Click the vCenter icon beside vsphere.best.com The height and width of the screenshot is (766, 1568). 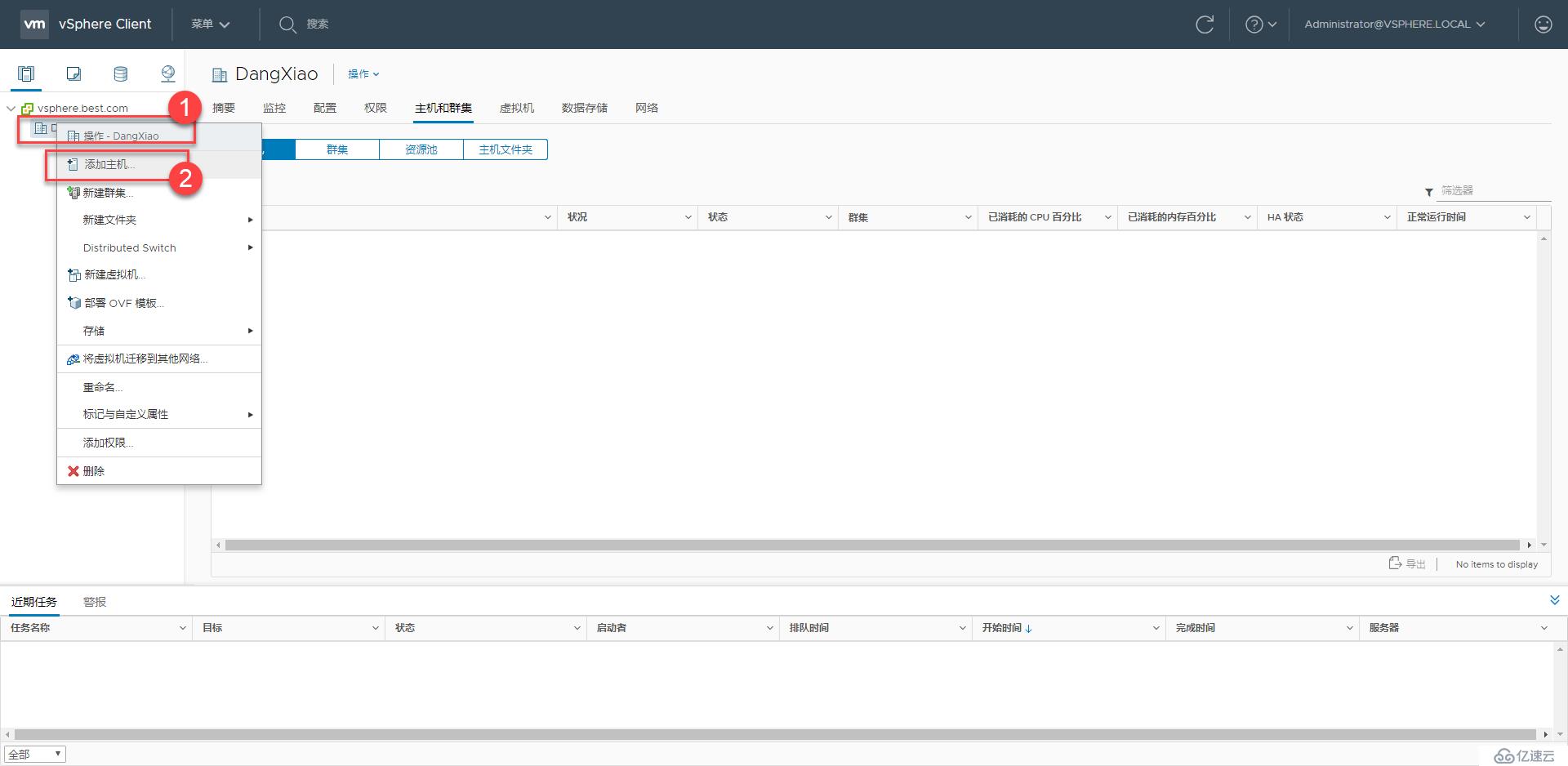[27, 108]
